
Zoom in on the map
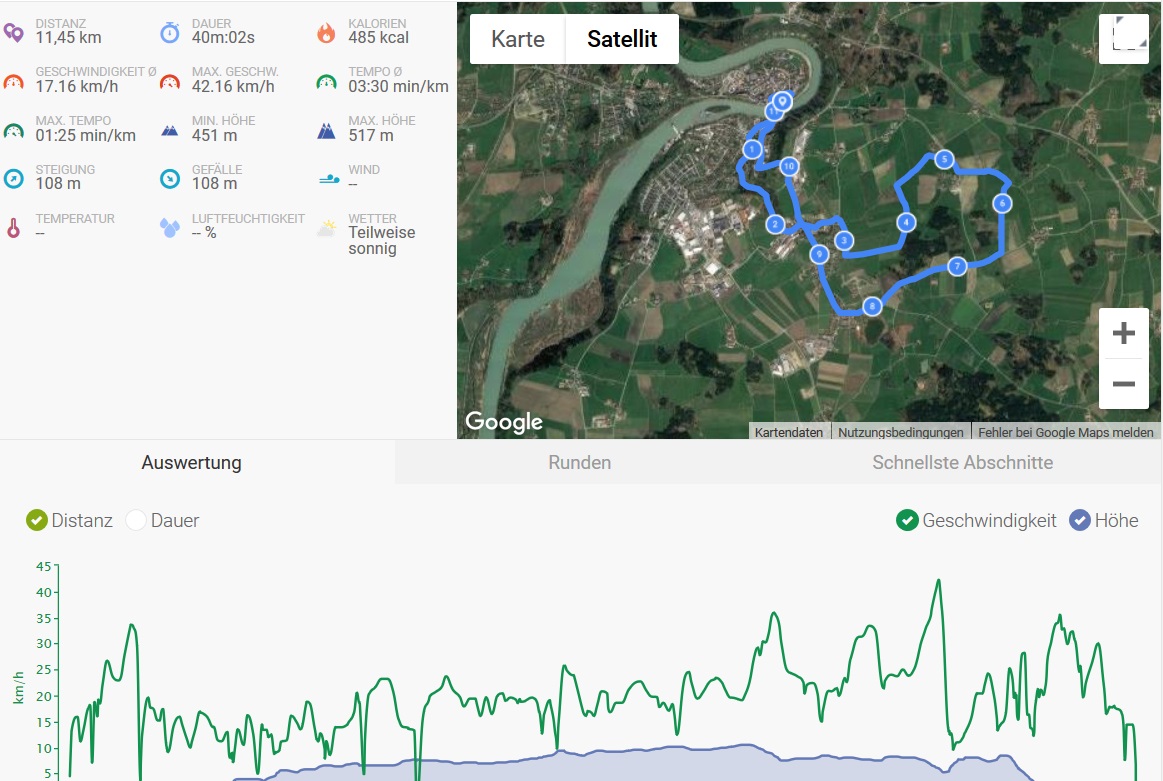pos(1123,333)
